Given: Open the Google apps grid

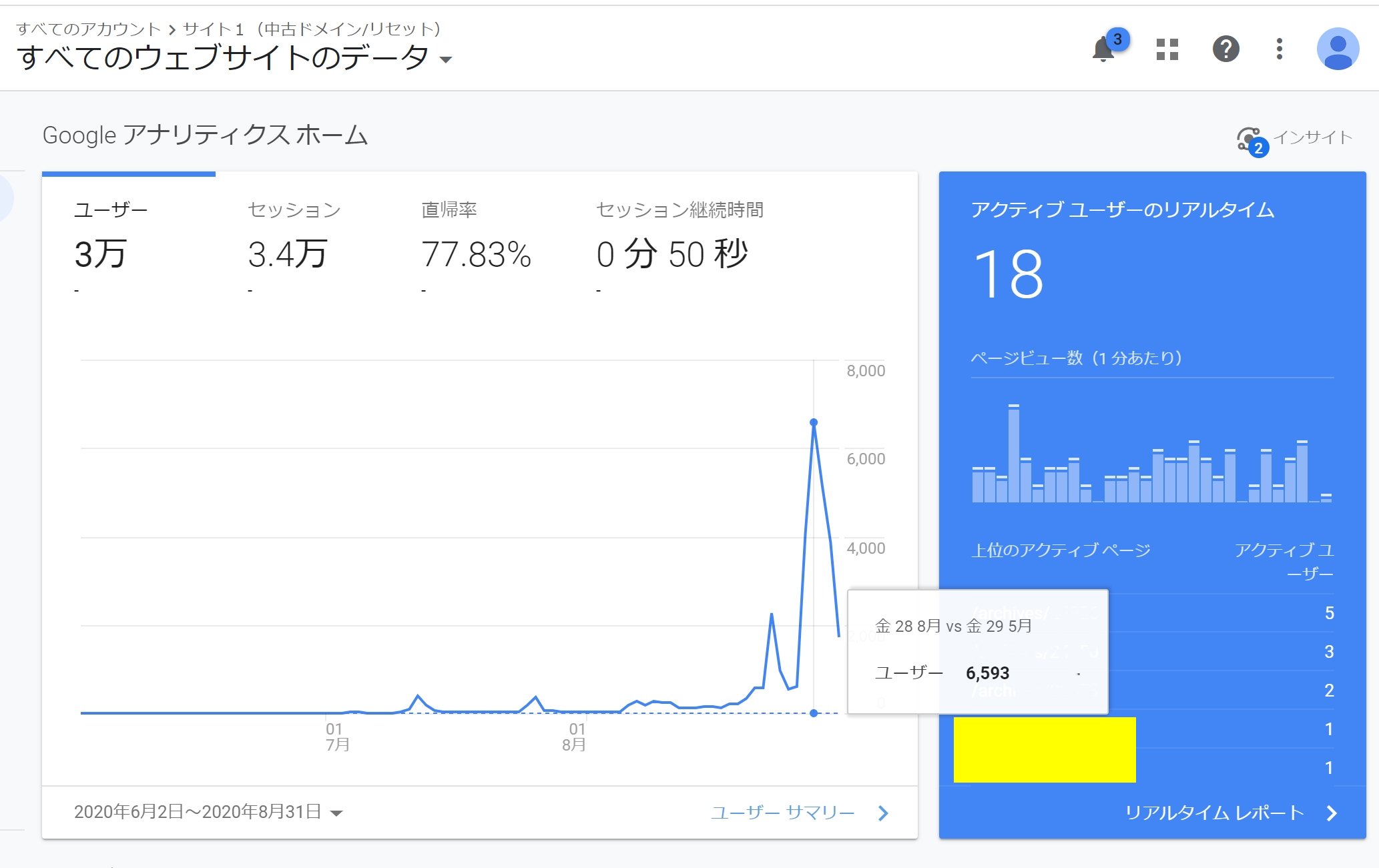Looking at the screenshot, I should [1167, 49].
